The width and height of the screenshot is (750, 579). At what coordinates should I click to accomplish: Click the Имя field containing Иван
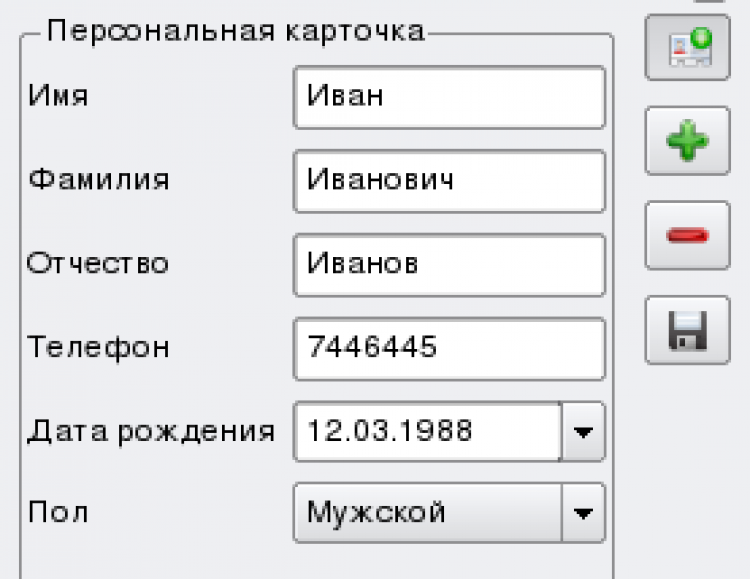point(449,97)
